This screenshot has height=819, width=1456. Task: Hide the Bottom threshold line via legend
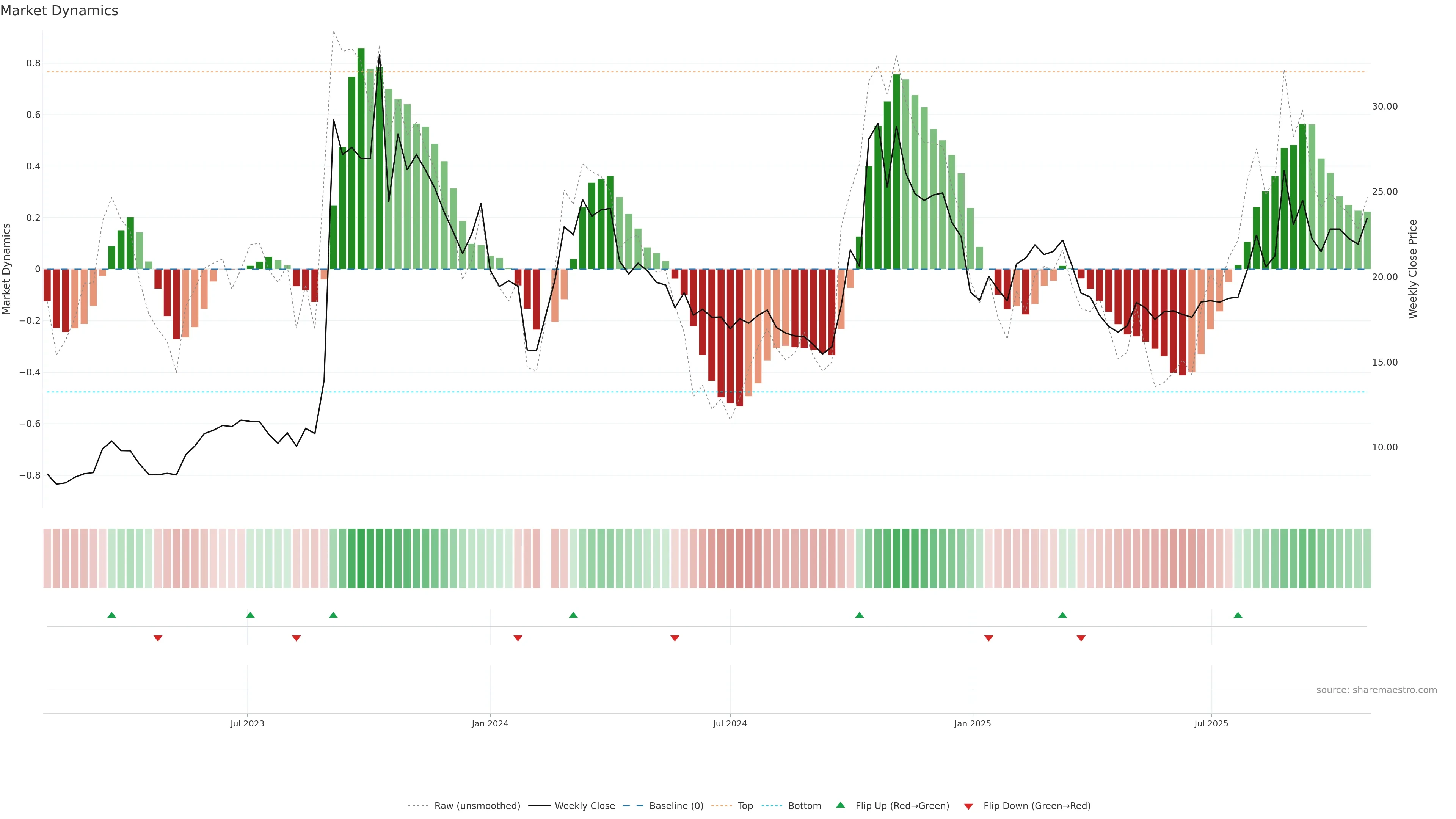click(x=804, y=806)
